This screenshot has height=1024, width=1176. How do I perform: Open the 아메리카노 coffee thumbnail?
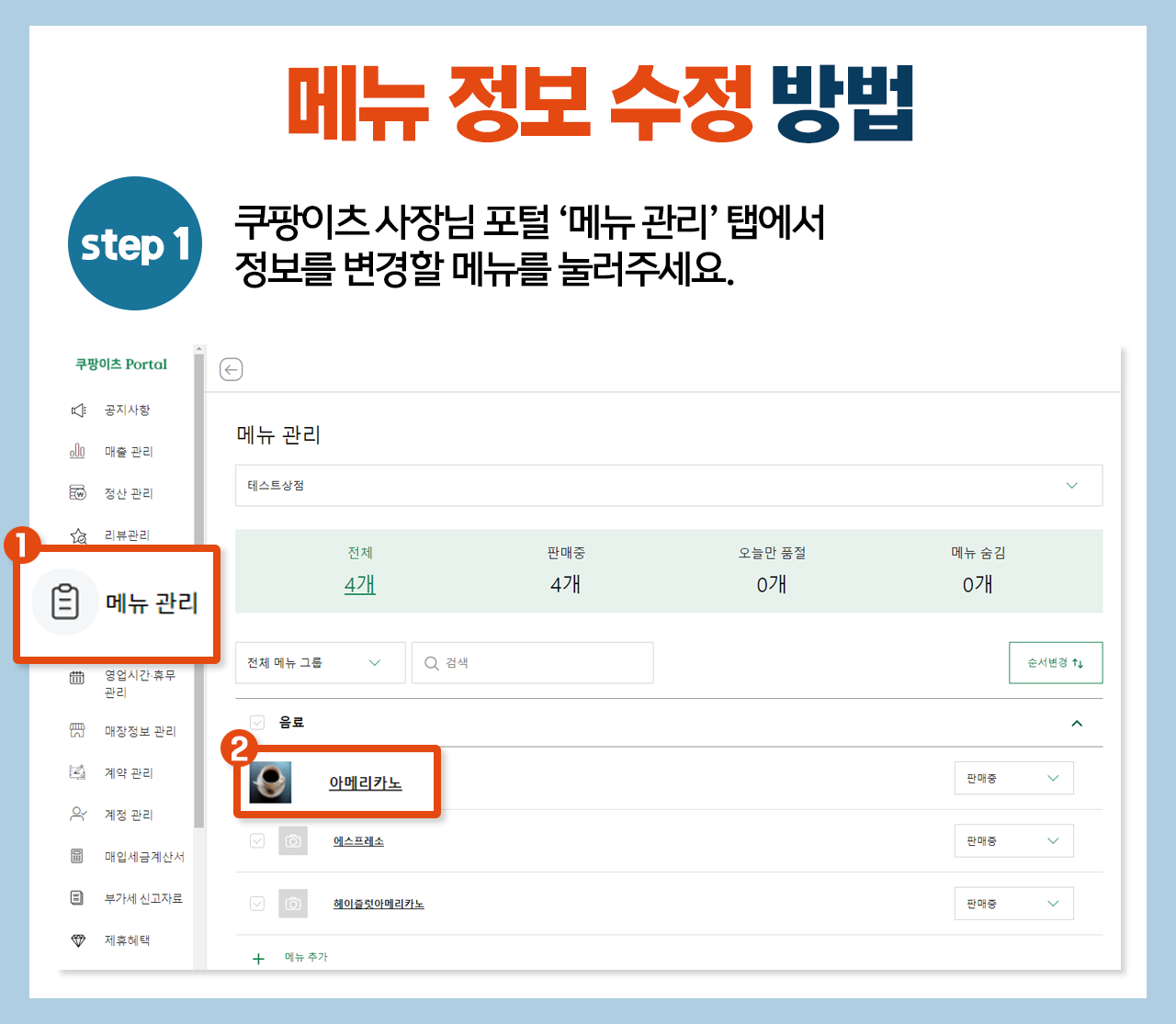271,782
